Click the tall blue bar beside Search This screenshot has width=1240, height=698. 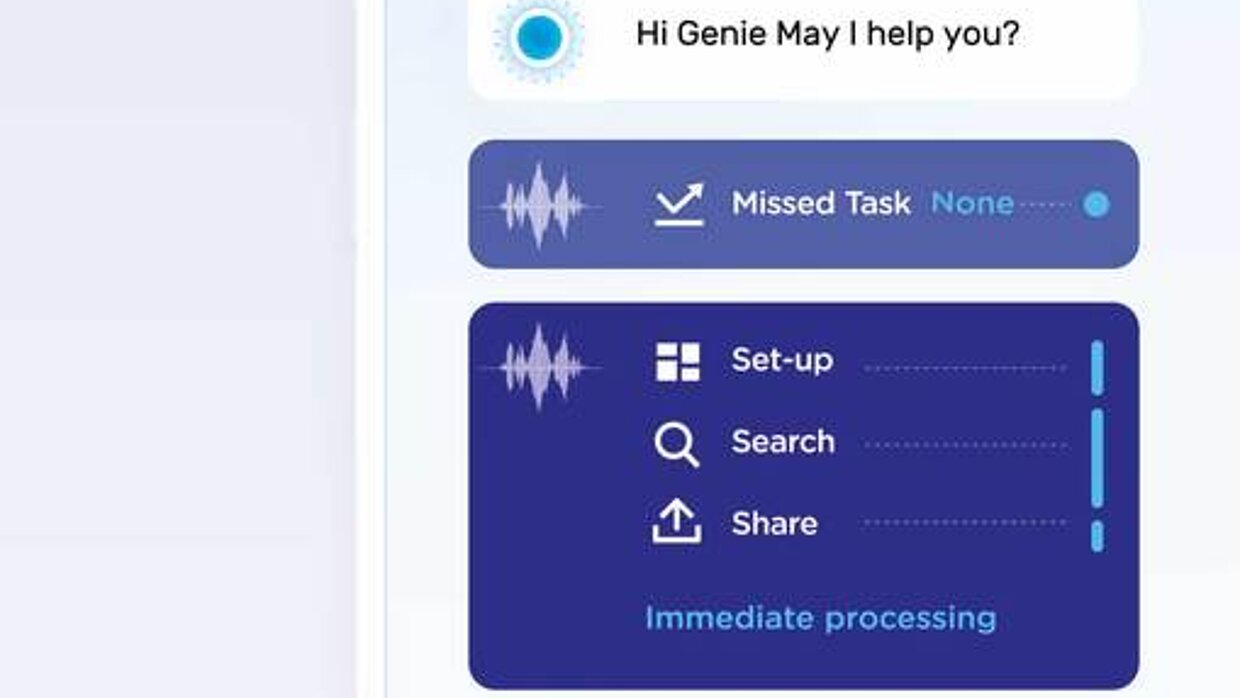[x=1097, y=457]
